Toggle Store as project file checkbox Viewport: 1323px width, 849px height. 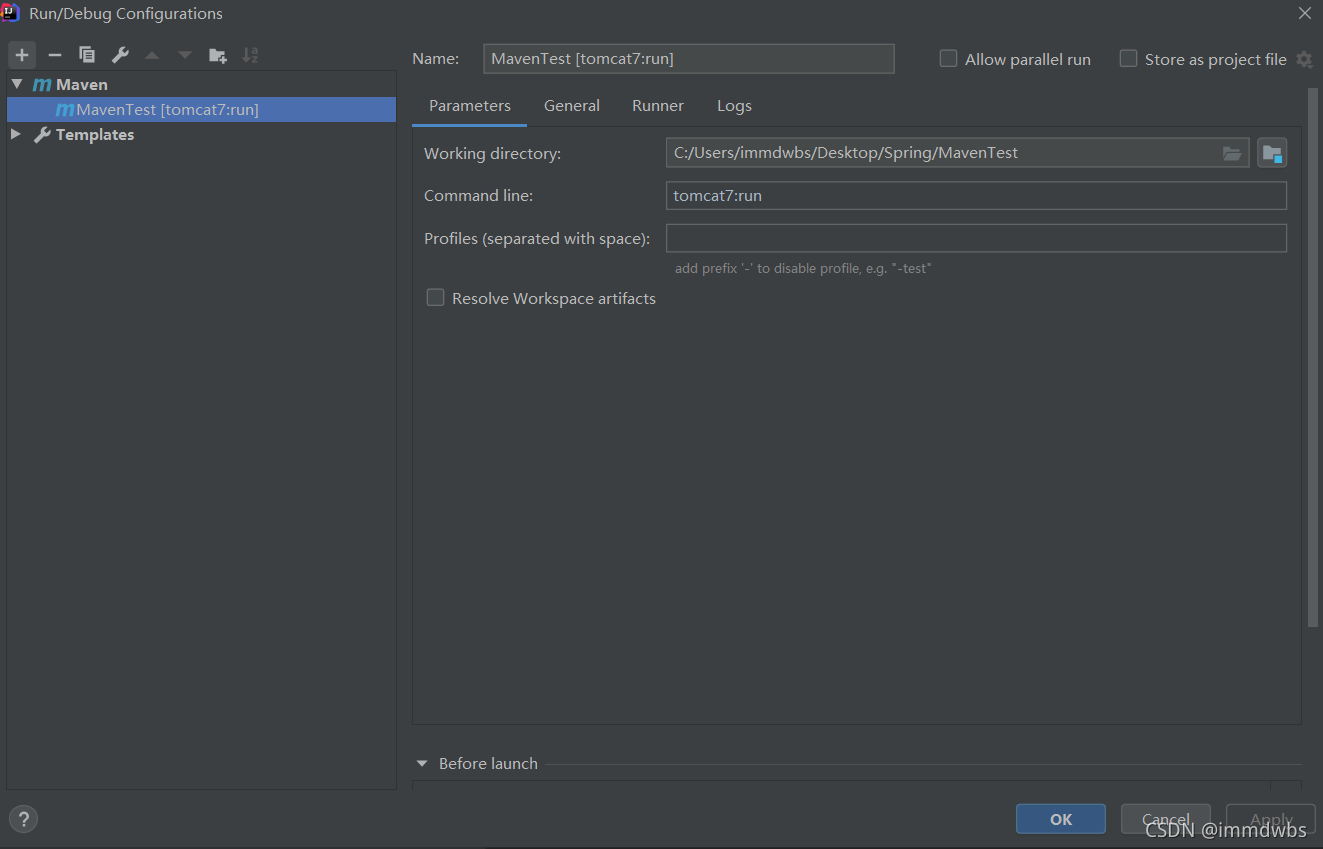pyautogui.click(x=1128, y=59)
